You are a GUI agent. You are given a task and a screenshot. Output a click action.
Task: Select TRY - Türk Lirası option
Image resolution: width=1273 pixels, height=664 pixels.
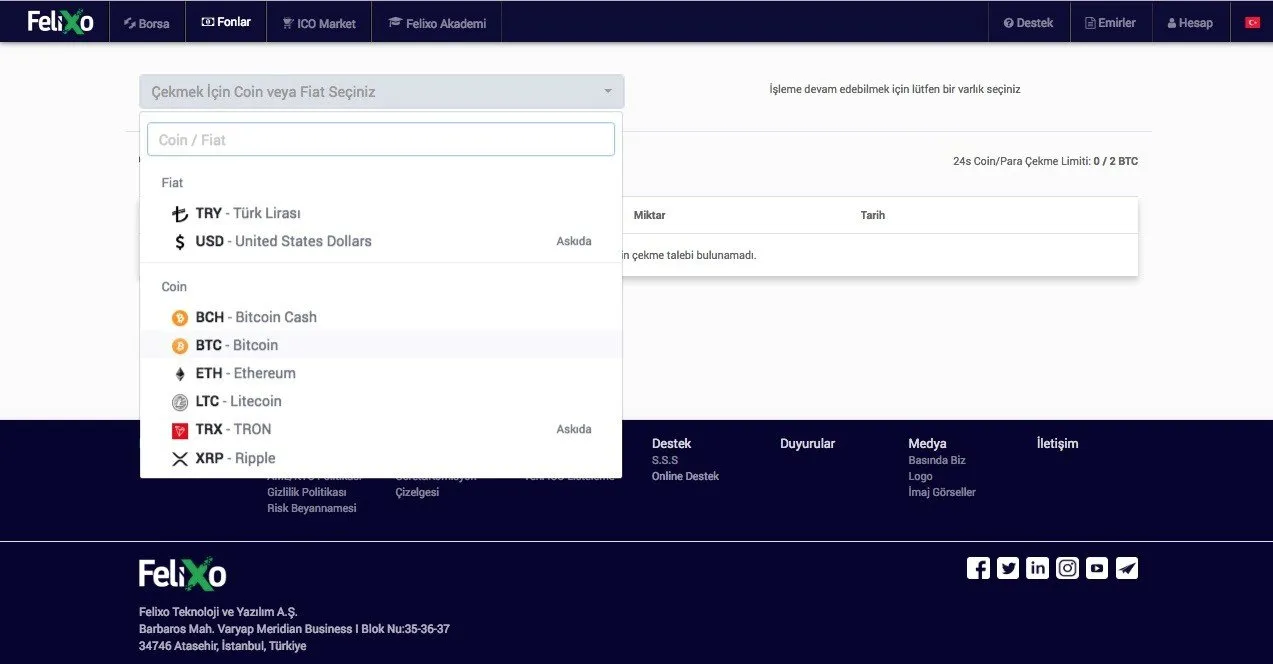(x=381, y=213)
